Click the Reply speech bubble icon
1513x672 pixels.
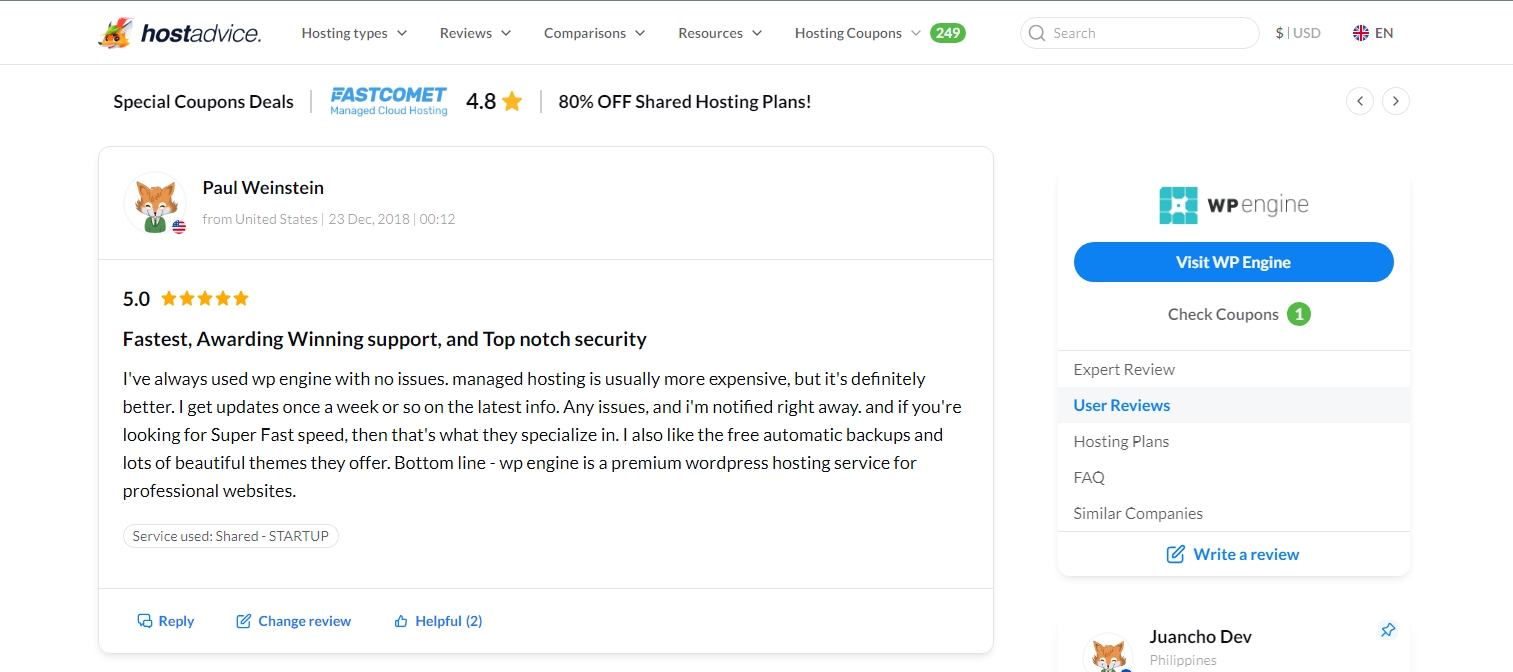tap(145, 621)
